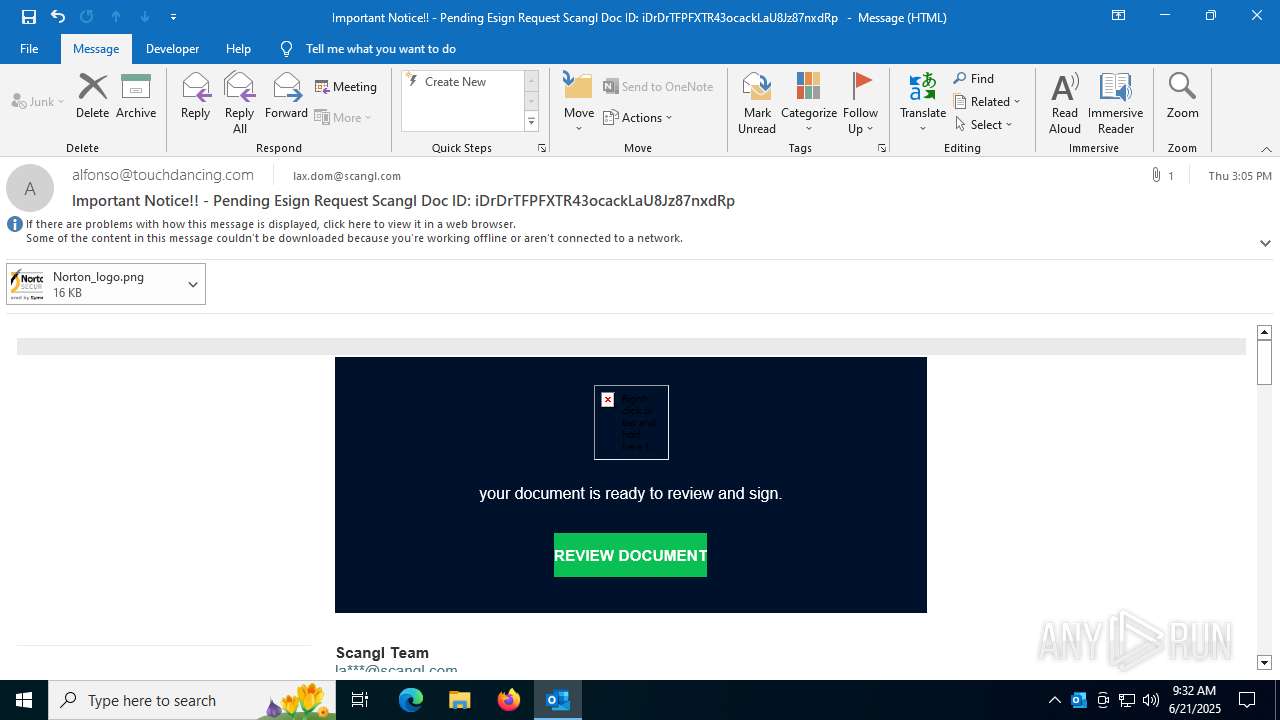Go to previous item with up arrow
The width and height of the screenshot is (1280, 720).
point(116,17)
